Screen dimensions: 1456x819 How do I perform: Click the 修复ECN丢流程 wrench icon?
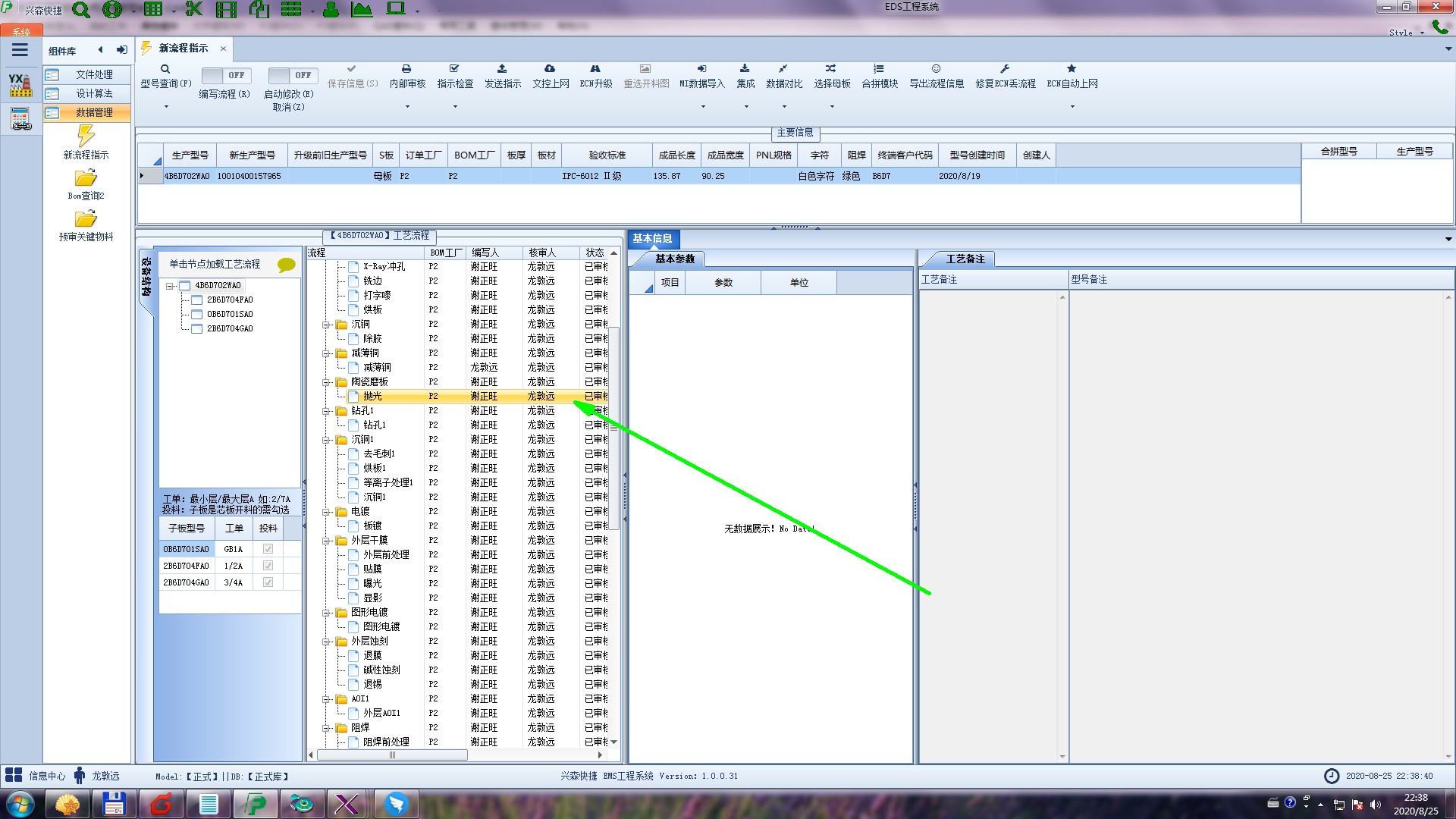[x=1005, y=69]
